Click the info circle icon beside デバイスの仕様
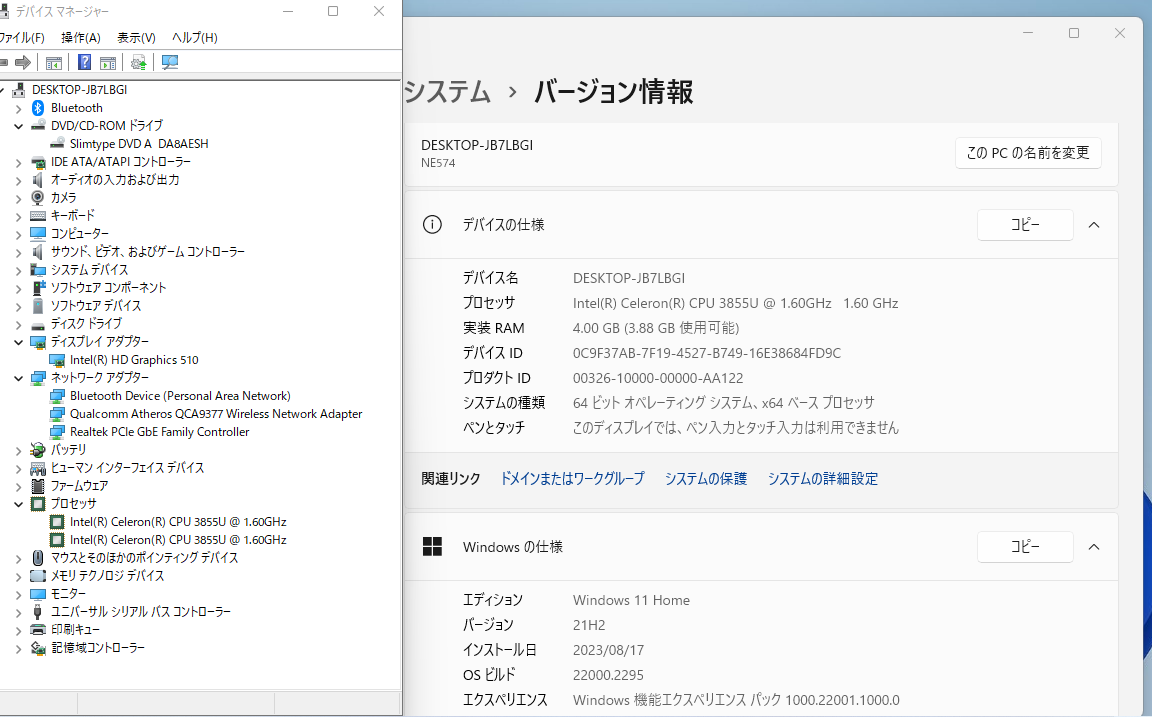The width and height of the screenshot is (1152, 717). (433, 225)
